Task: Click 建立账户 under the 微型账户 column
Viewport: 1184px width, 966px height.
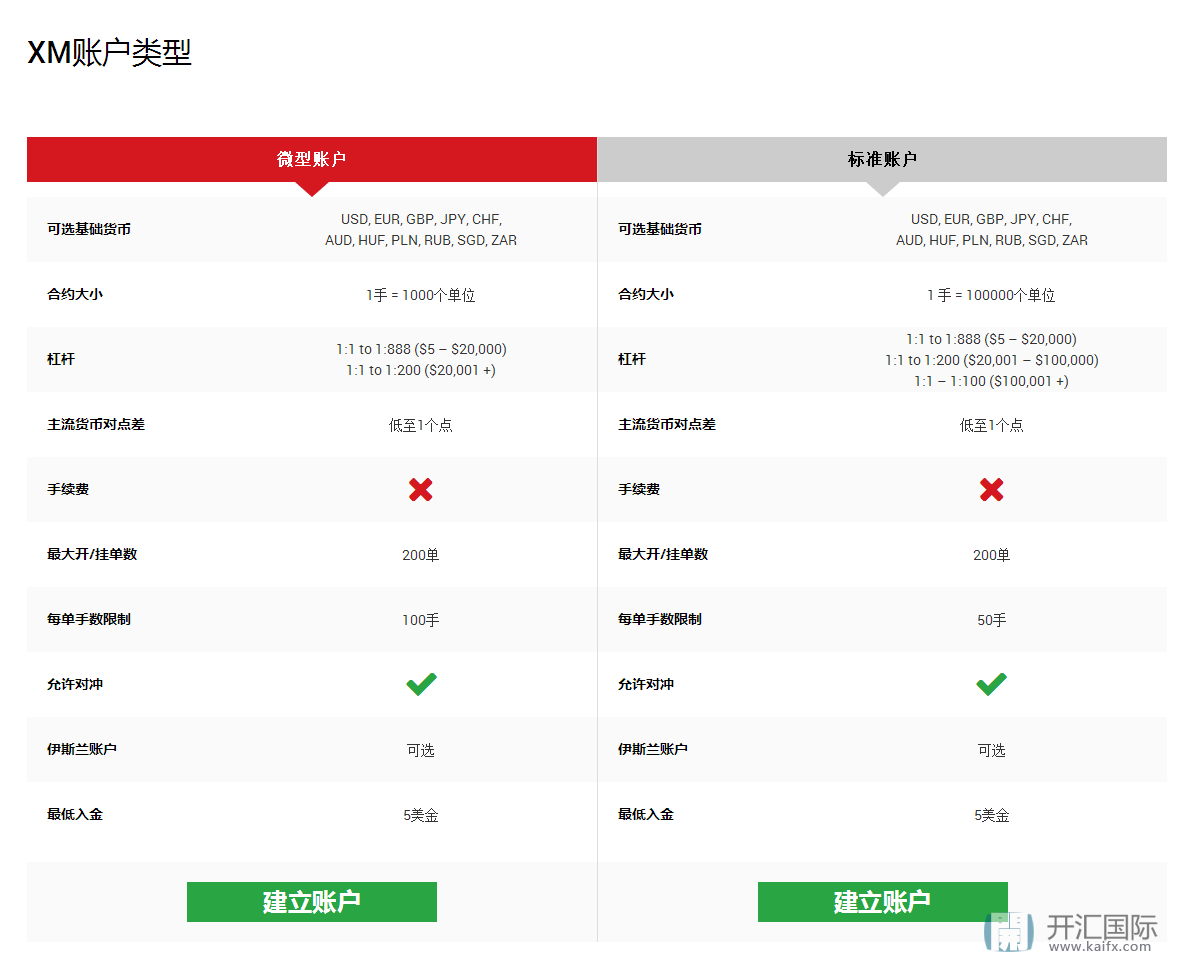Action: [312, 901]
